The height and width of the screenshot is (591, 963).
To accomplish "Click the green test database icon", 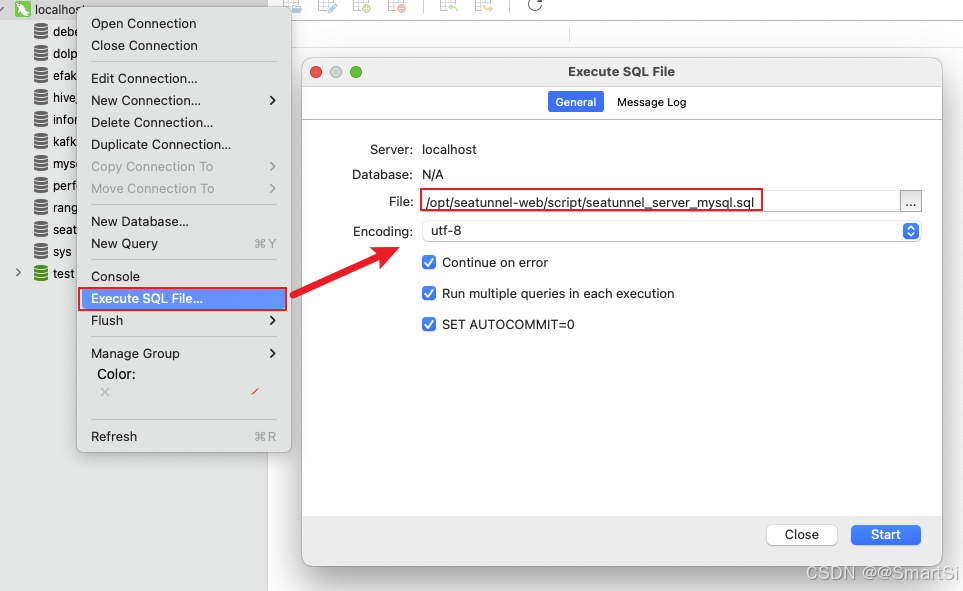I will click(41, 273).
